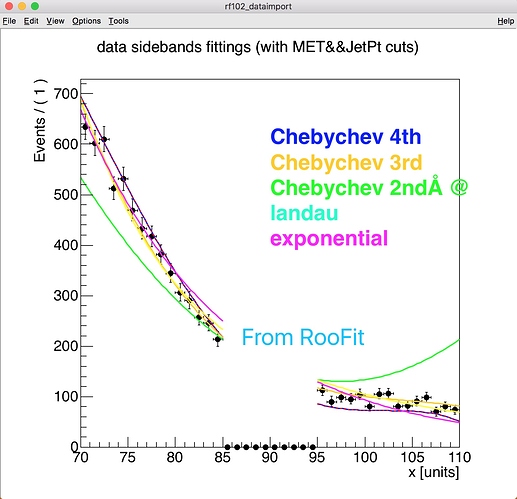Screen dimensions: 517x499
Task: Click the x [units] axis title
Action: coord(434,472)
